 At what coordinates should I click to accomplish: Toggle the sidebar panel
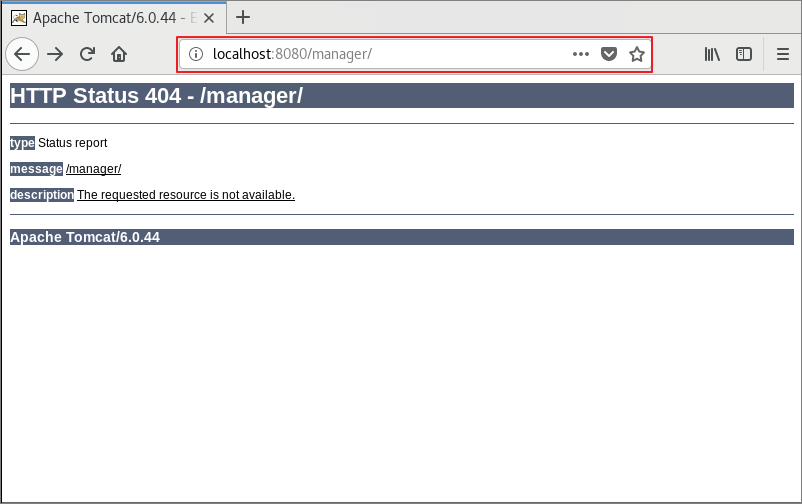[744, 54]
